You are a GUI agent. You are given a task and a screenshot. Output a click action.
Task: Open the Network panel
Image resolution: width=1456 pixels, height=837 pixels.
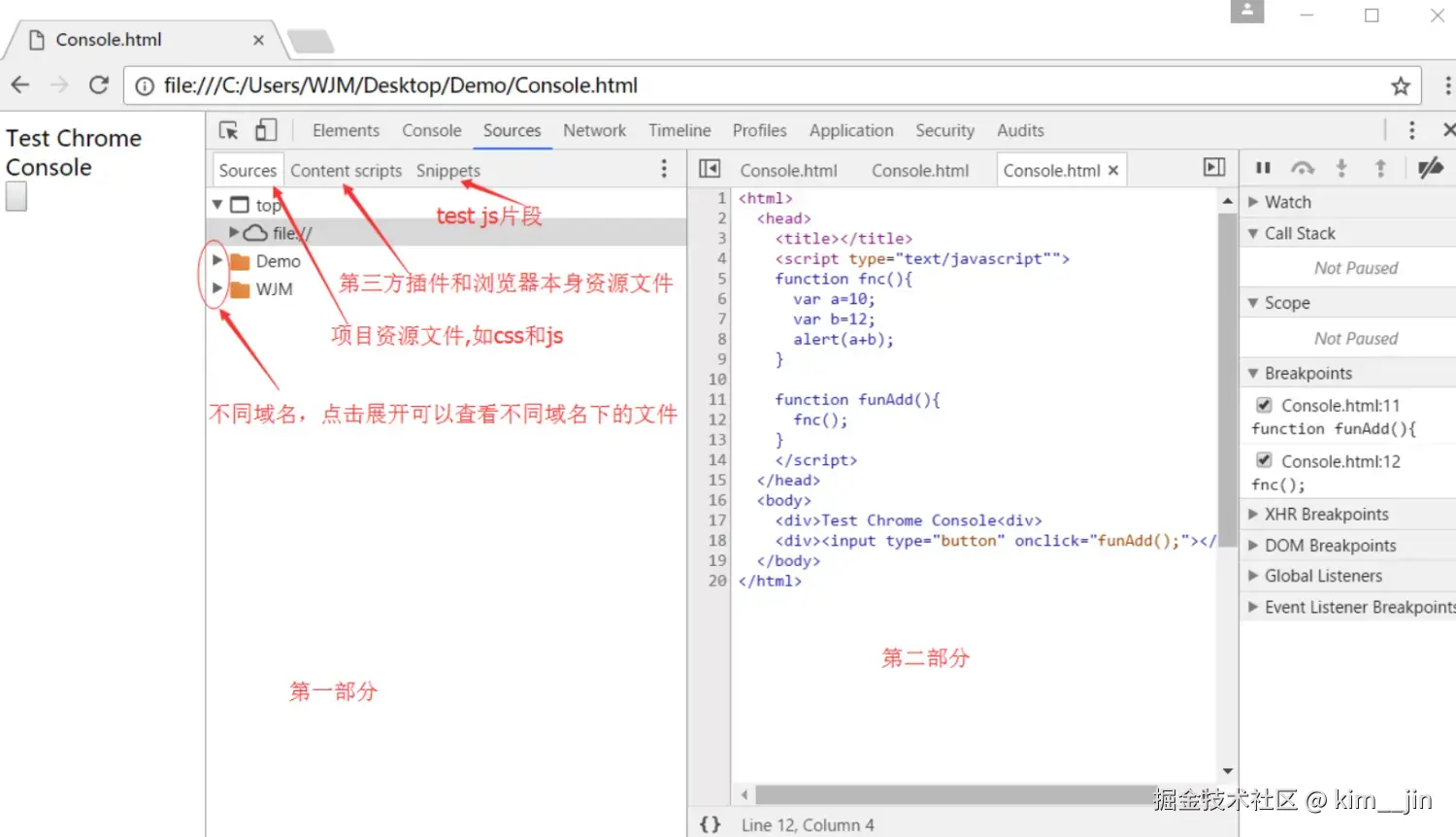point(595,130)
